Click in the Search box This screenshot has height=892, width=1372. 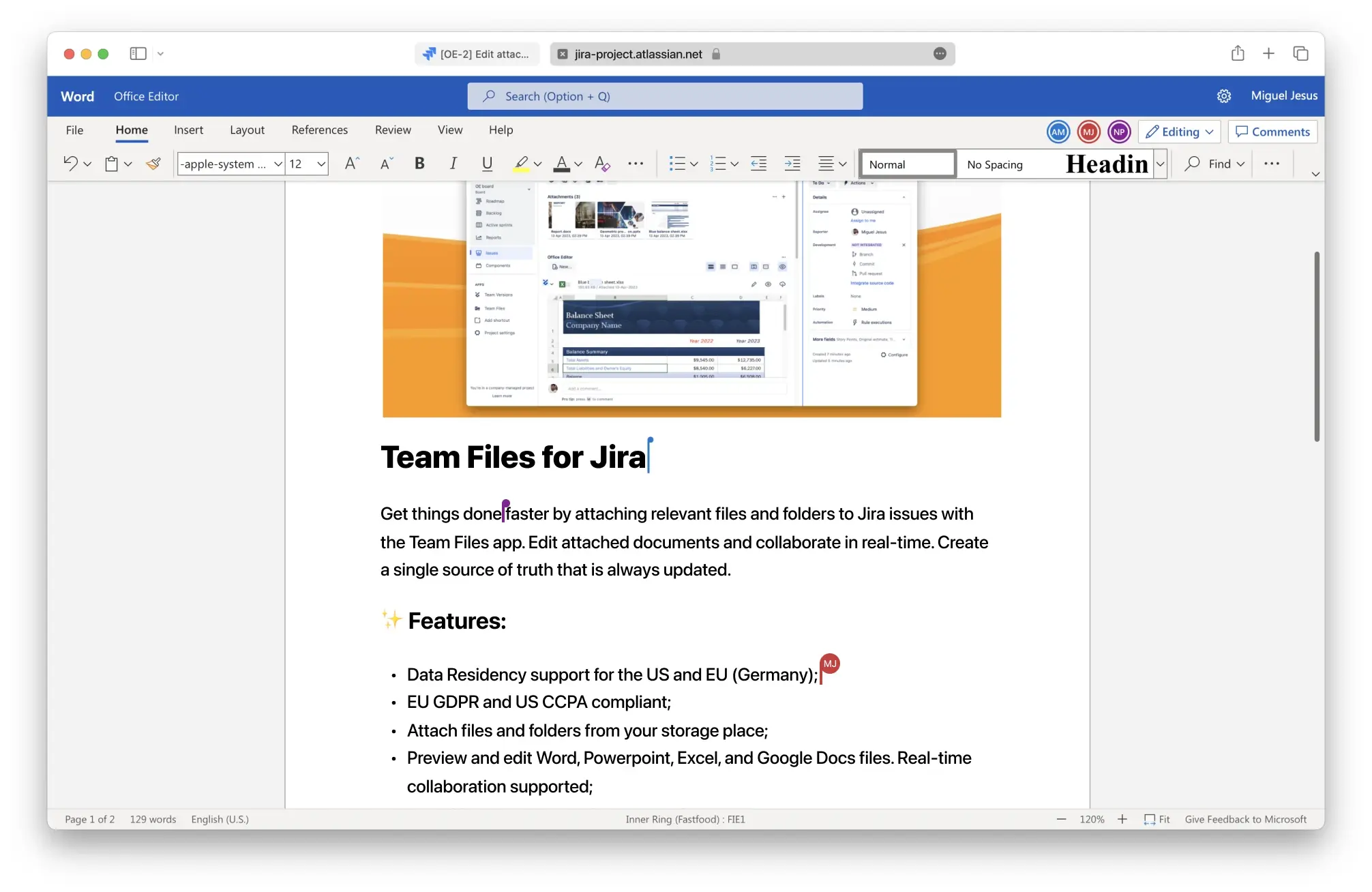pyautogui.click(x=665, y=96)
